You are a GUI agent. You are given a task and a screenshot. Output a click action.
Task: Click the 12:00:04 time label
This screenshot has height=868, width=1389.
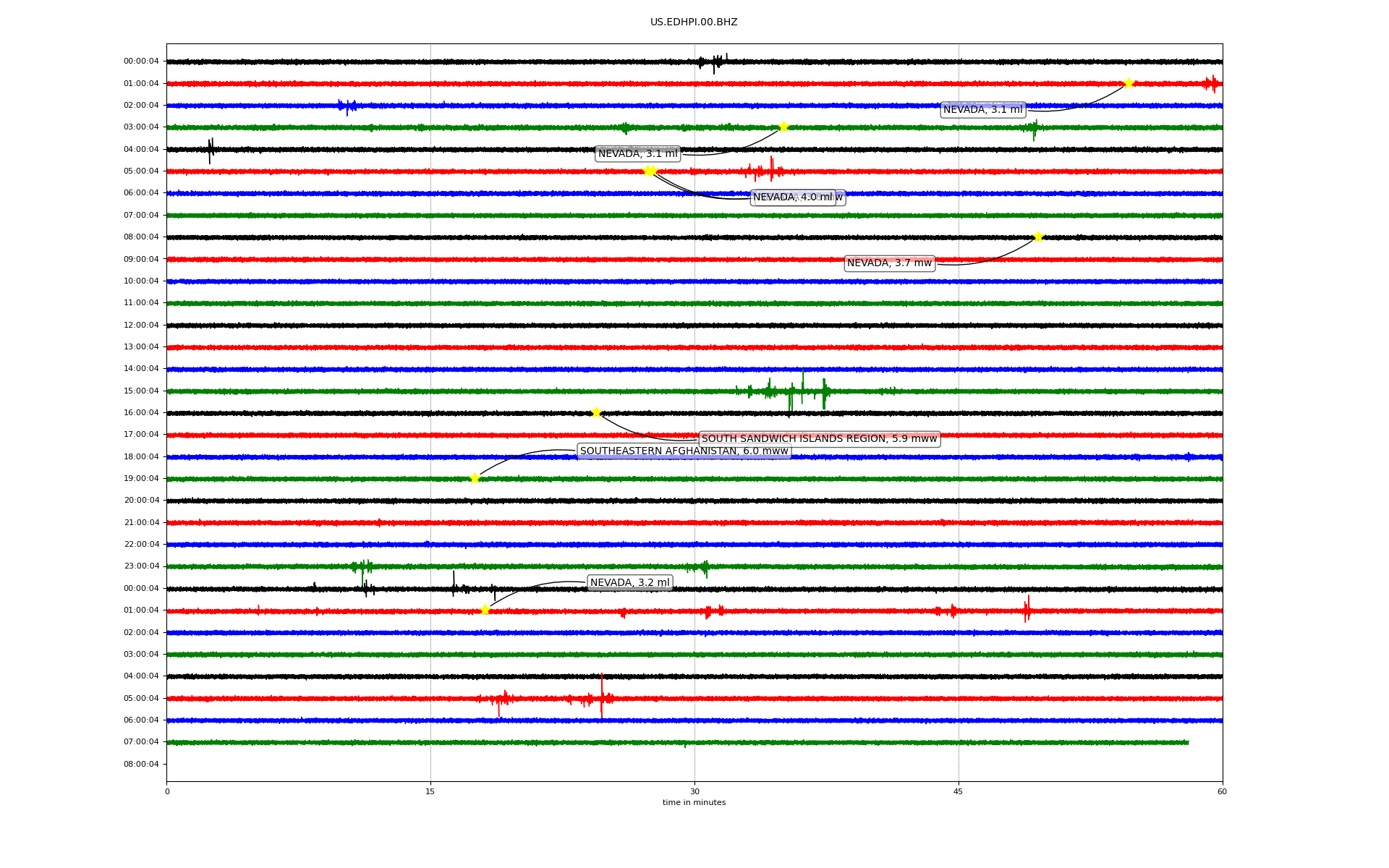pos(141,325)
